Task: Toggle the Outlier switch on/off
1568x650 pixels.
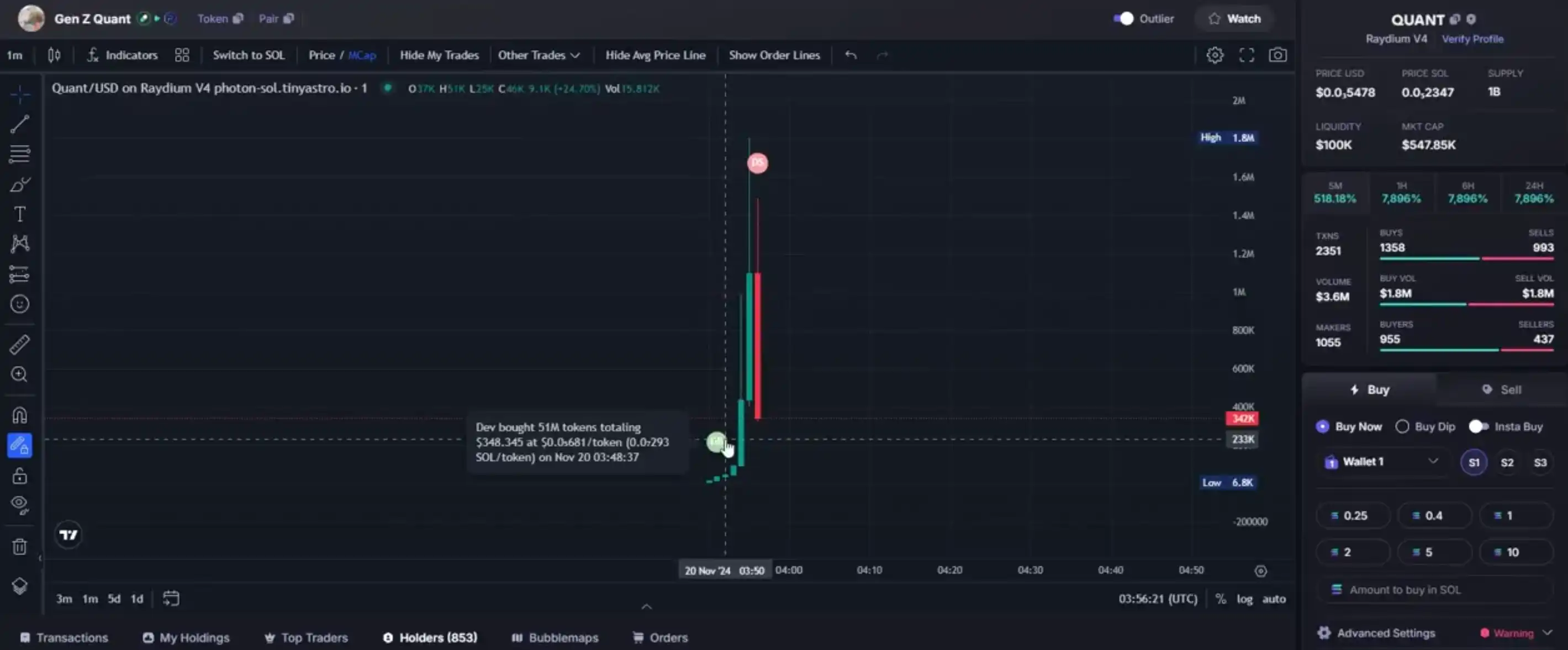Action: pyautogui.click(x=1122, y=18)
